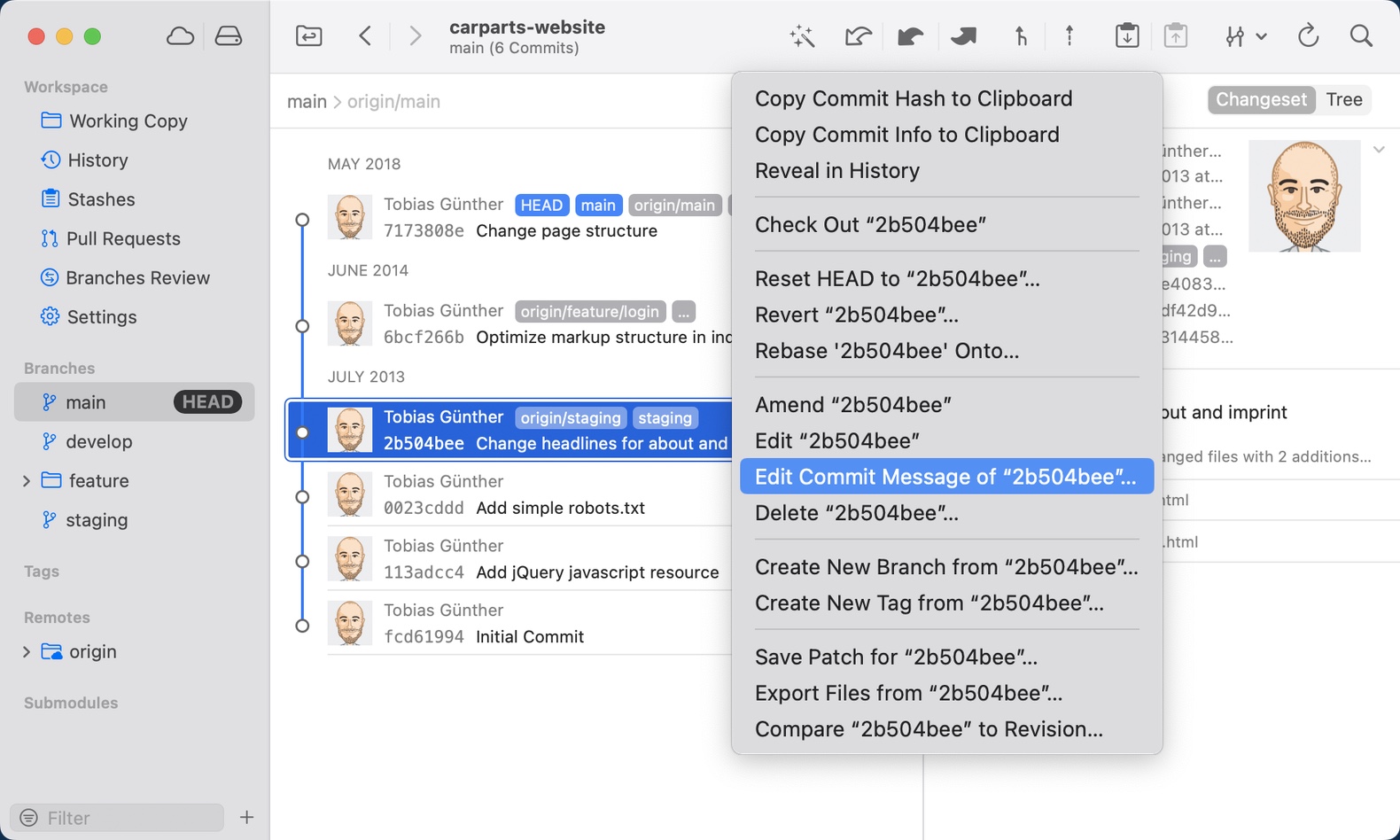Click the Fetch refresh icon in toolbar
Screen dimensions: 1400x840
click(x=1308, y=36)
